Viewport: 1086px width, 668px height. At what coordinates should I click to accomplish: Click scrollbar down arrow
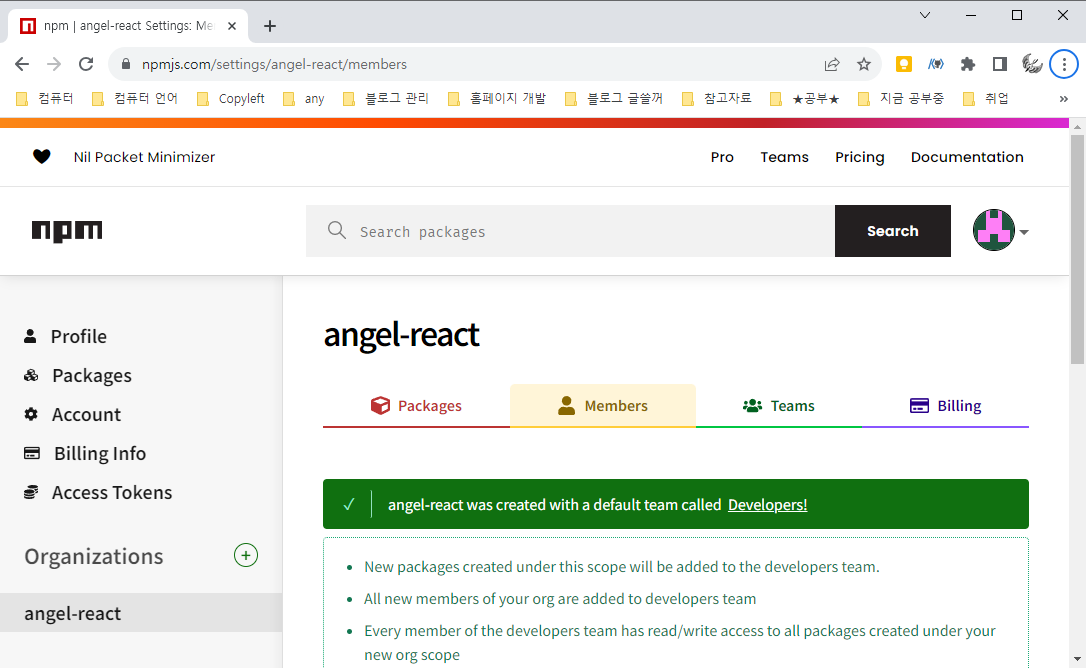[x=1077, y=659]
